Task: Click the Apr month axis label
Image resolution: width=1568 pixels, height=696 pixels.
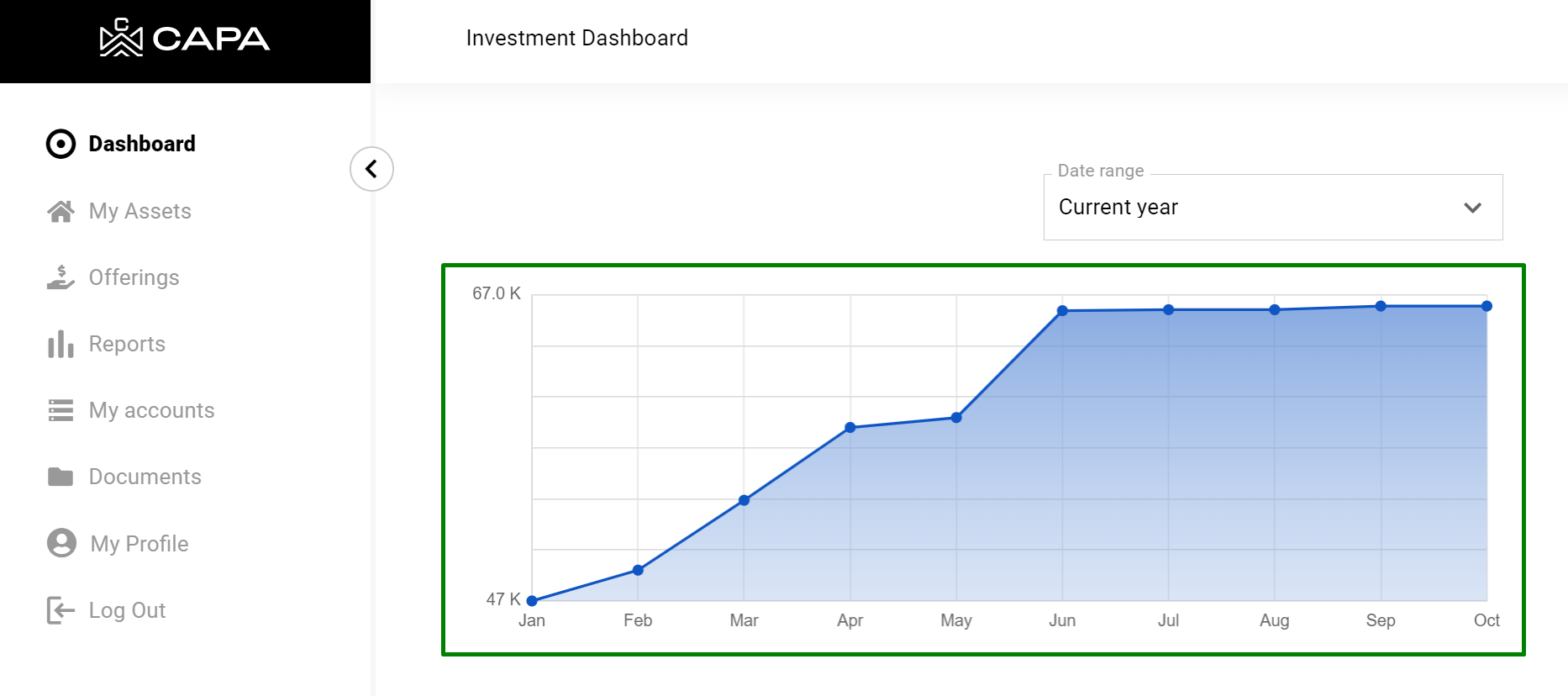Action: pyautogui.click(x=850, y=620)
